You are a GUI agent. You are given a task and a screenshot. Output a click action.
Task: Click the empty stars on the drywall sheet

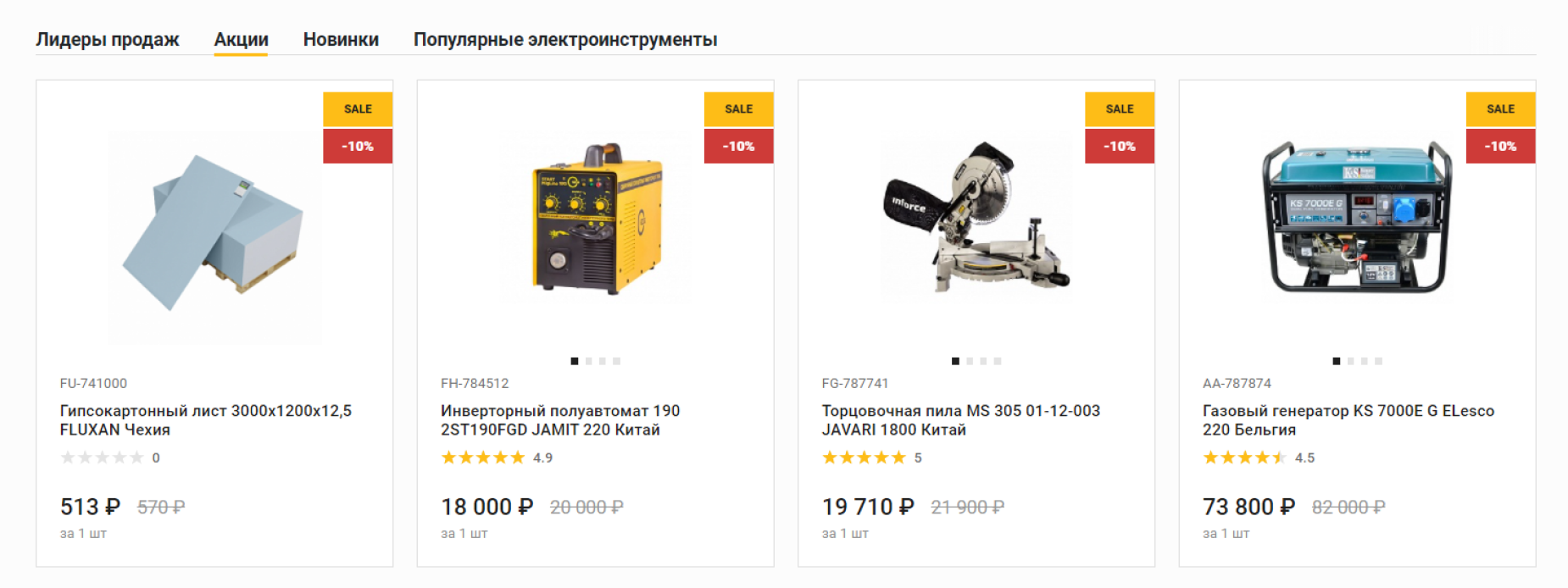[x=102, y=458]
